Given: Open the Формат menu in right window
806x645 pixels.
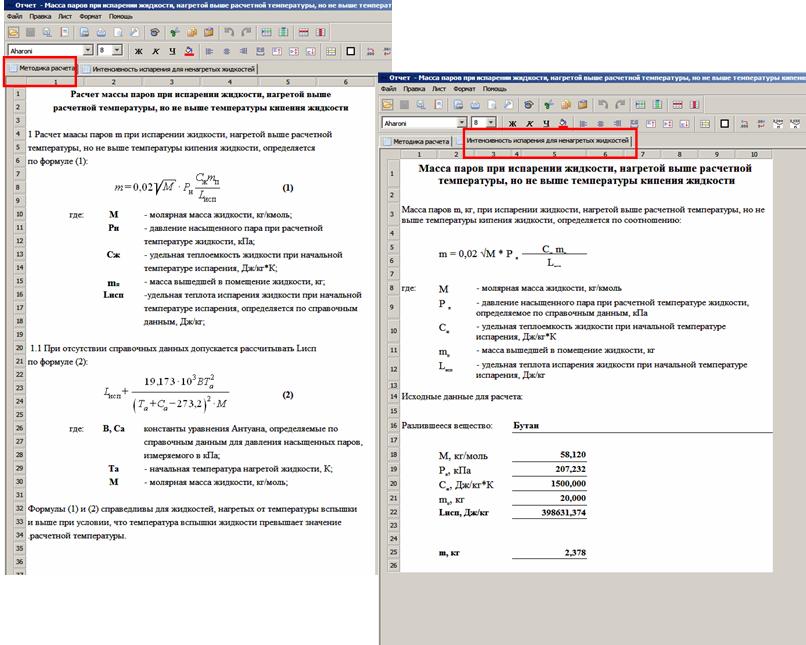Looking at the screenshot, I should pos(465,88).
